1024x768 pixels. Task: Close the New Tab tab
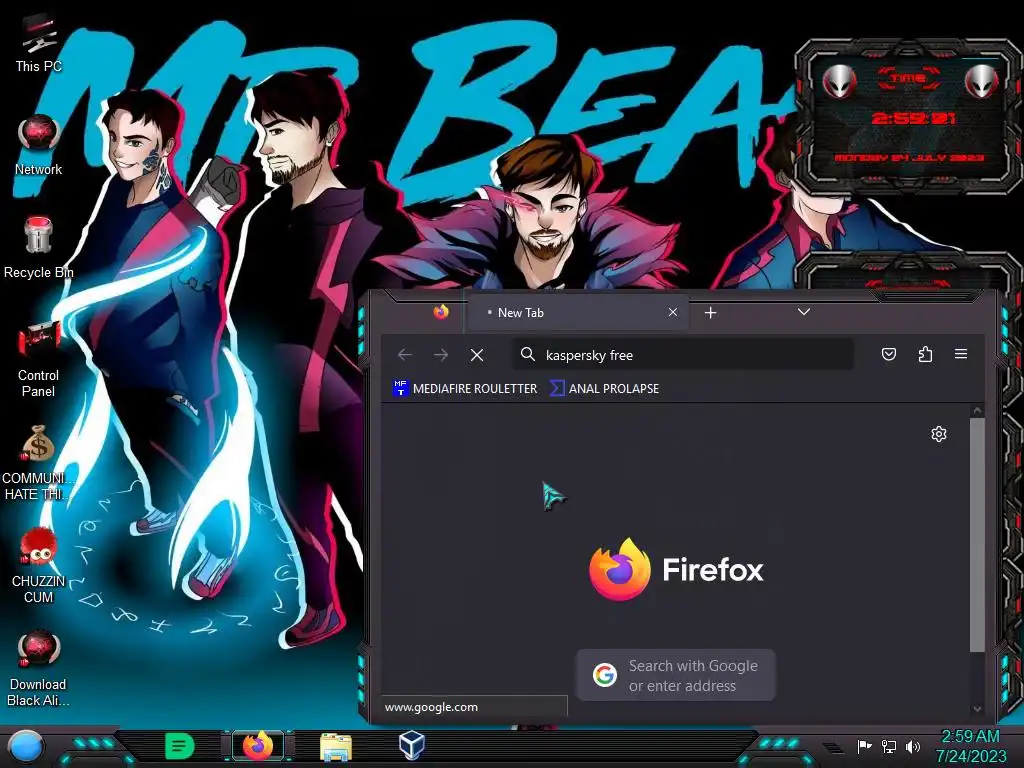point(673,312)
